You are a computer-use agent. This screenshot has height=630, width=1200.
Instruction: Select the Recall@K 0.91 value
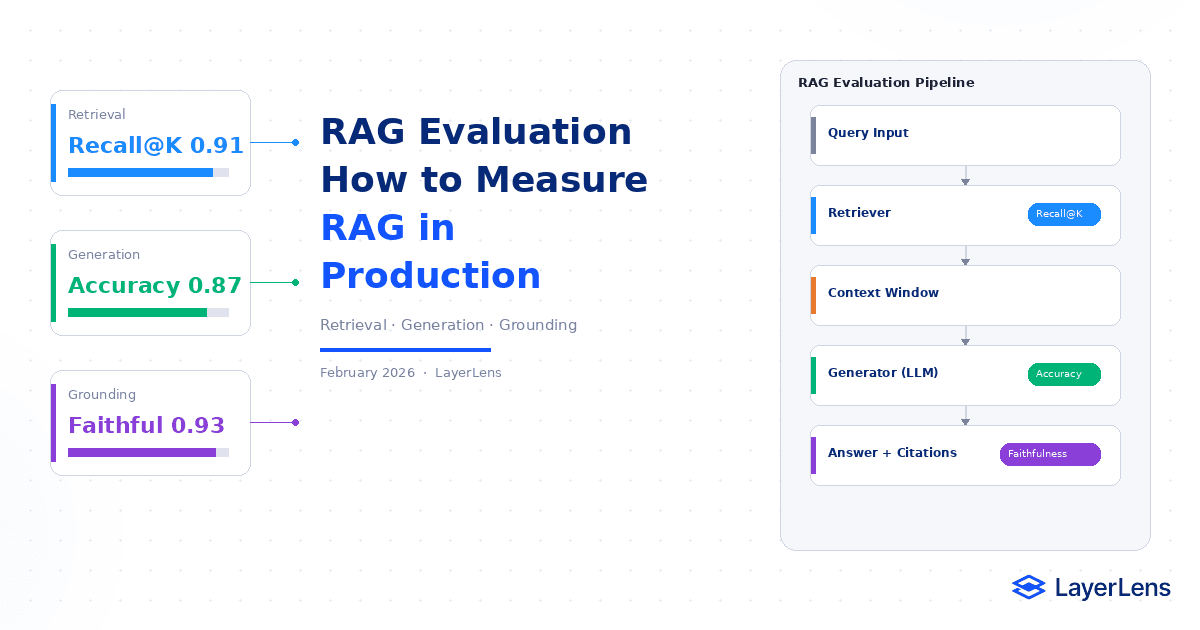(x=156, y=145)
